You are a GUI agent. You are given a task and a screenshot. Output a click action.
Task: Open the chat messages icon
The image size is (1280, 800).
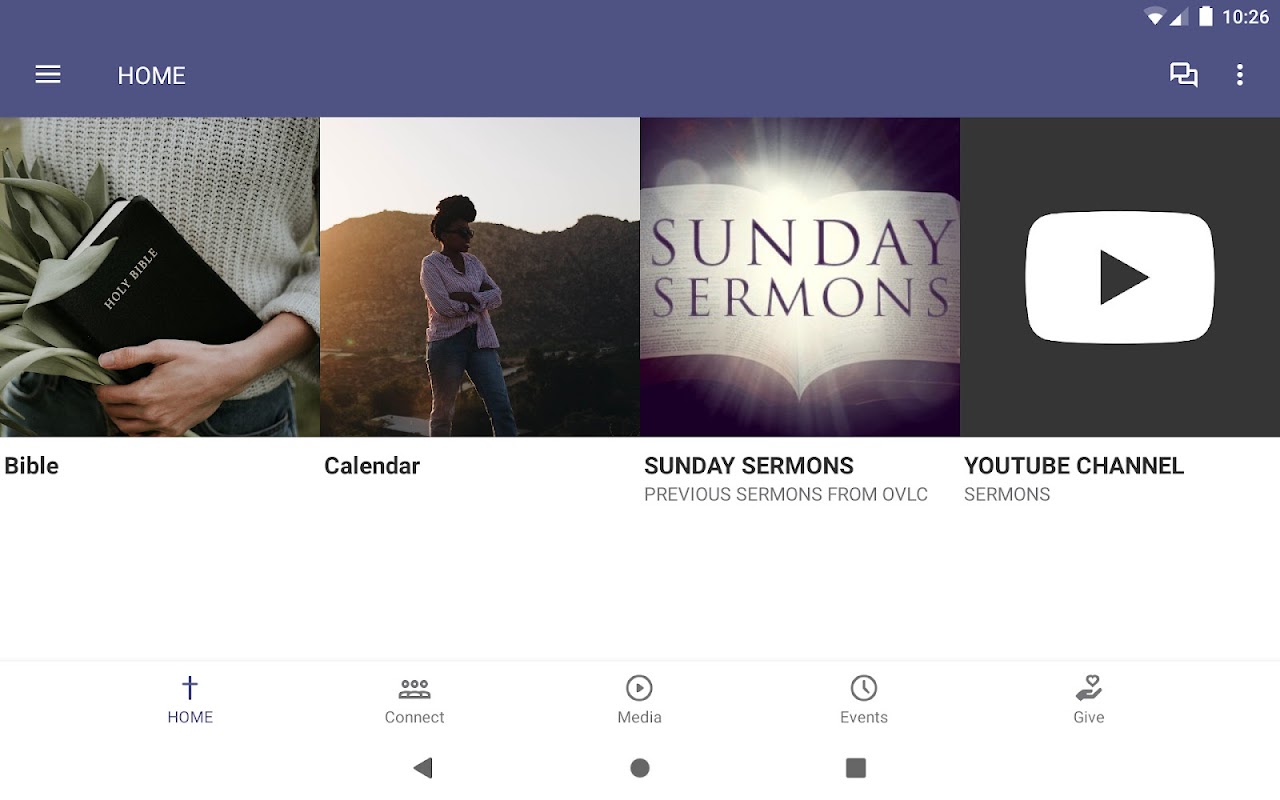1184,75
